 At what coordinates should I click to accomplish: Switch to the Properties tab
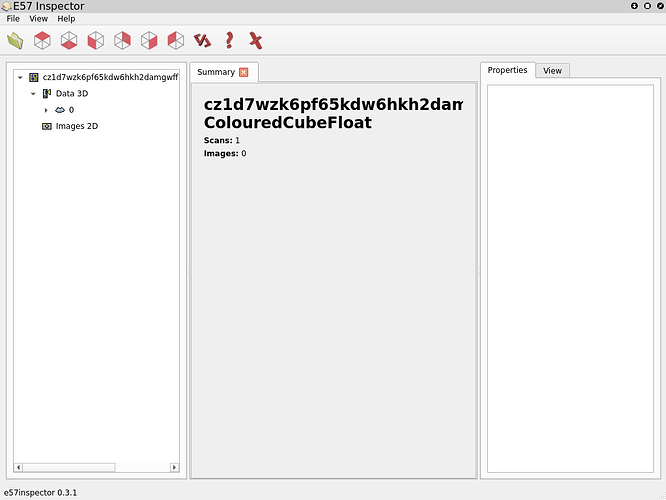coord(507,70)
